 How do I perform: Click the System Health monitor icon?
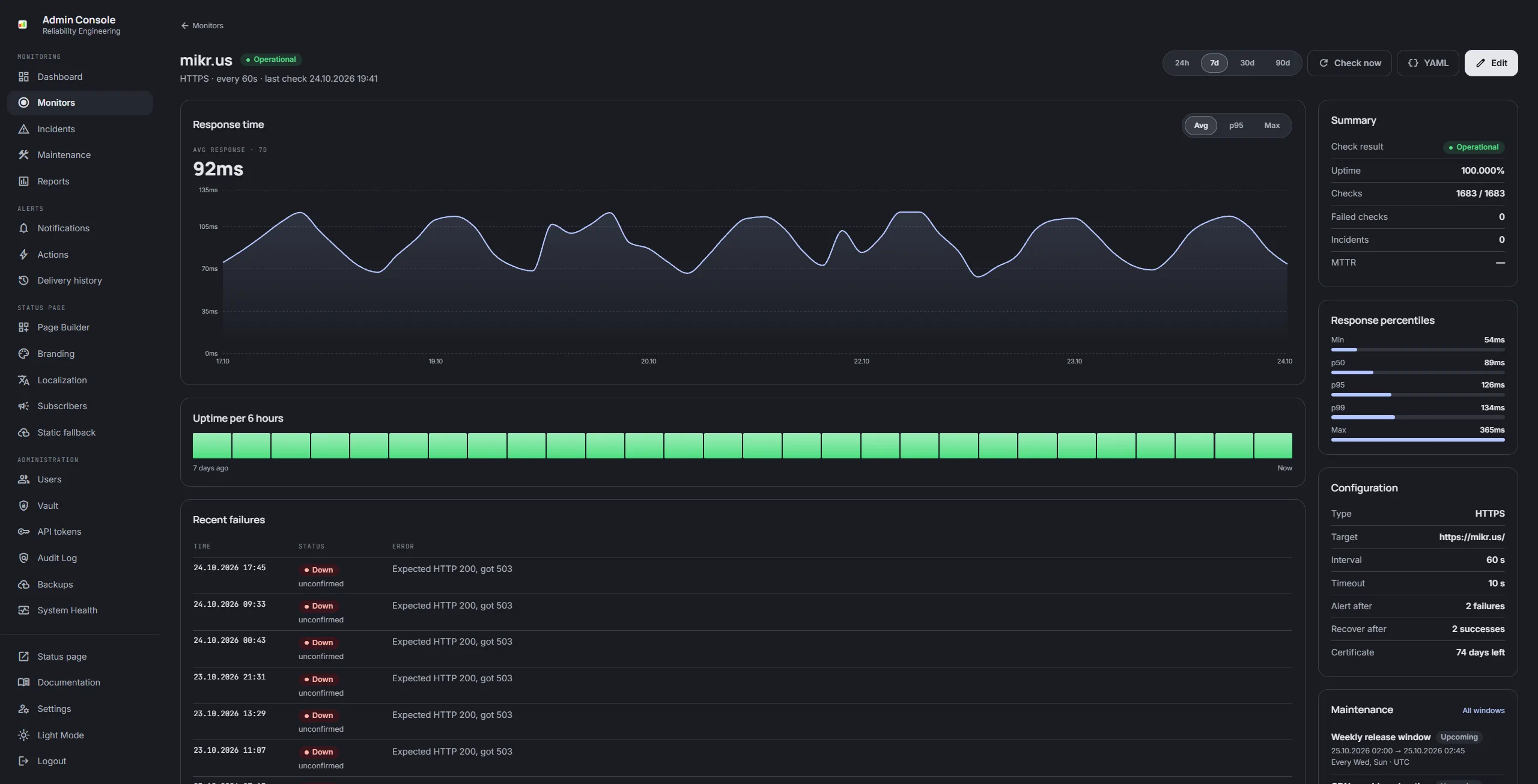click(x=23, y=610)
